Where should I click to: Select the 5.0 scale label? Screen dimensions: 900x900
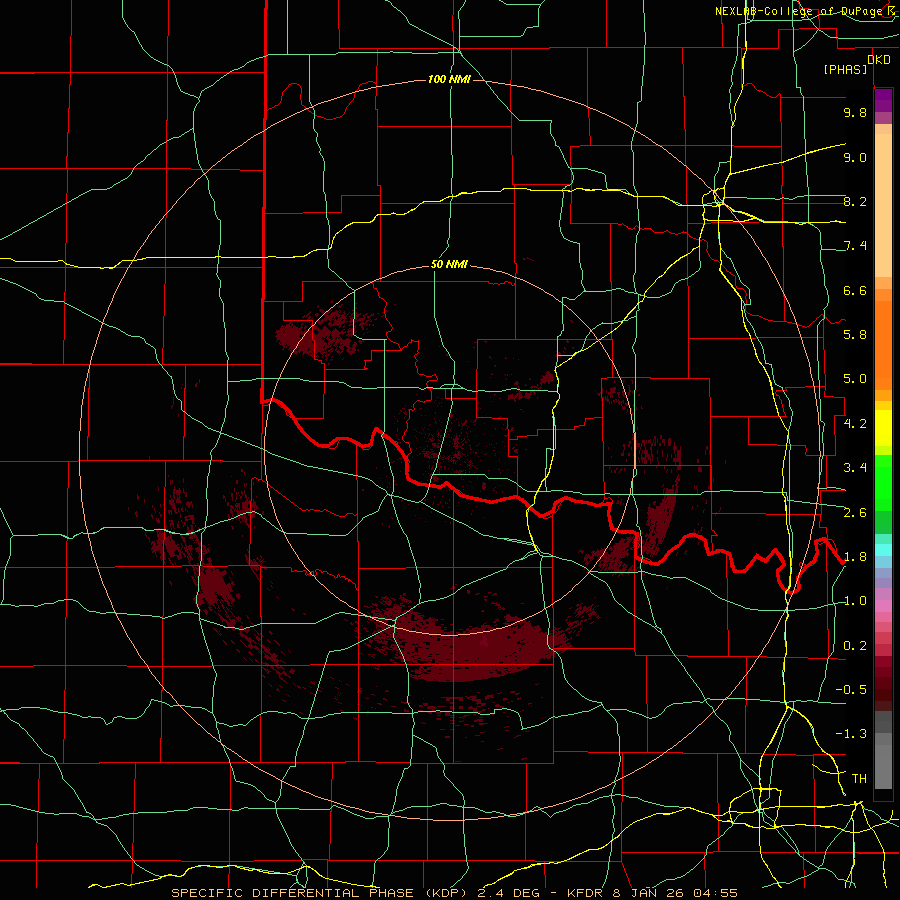(x=855, y=379)
